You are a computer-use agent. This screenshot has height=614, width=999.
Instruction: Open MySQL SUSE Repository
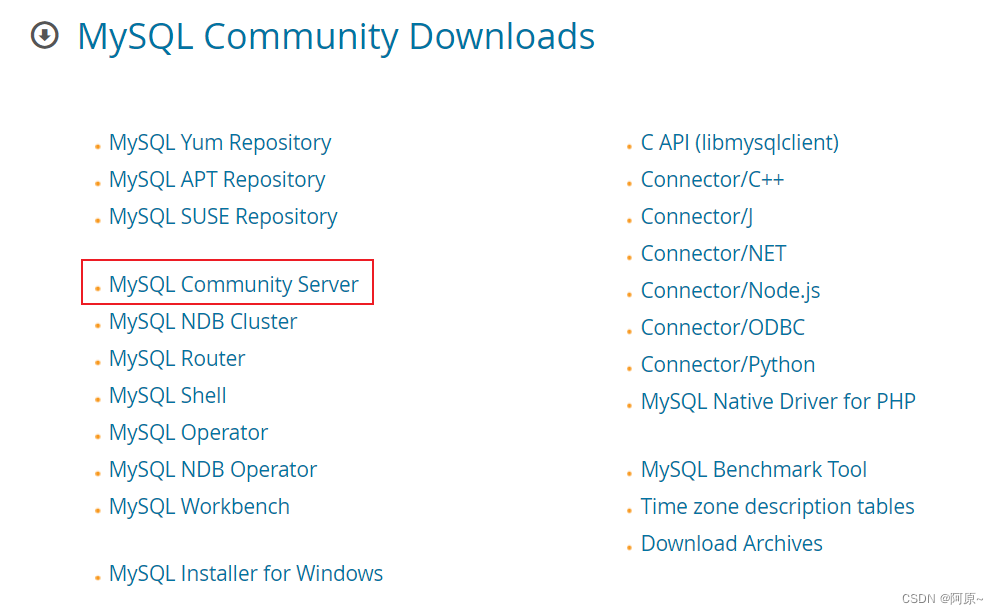223,216
